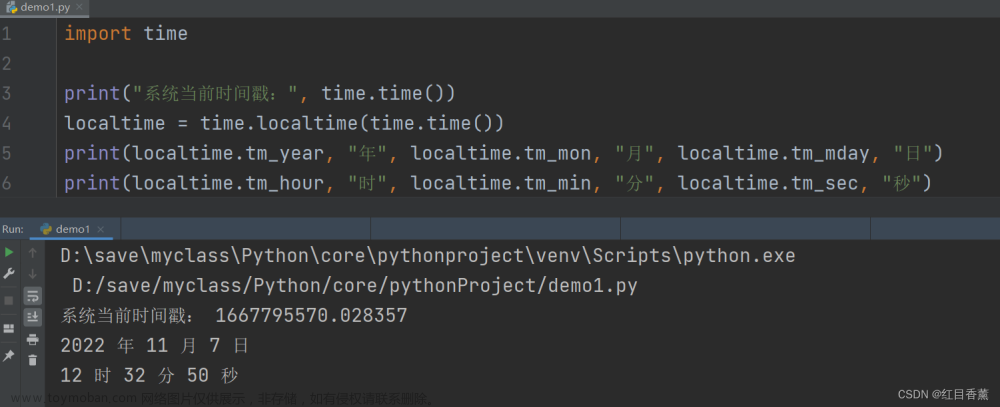Viewport: 1000px width, 407px height.
Task: Rerun demo1 with the green play icon
Action: [9, 253]
